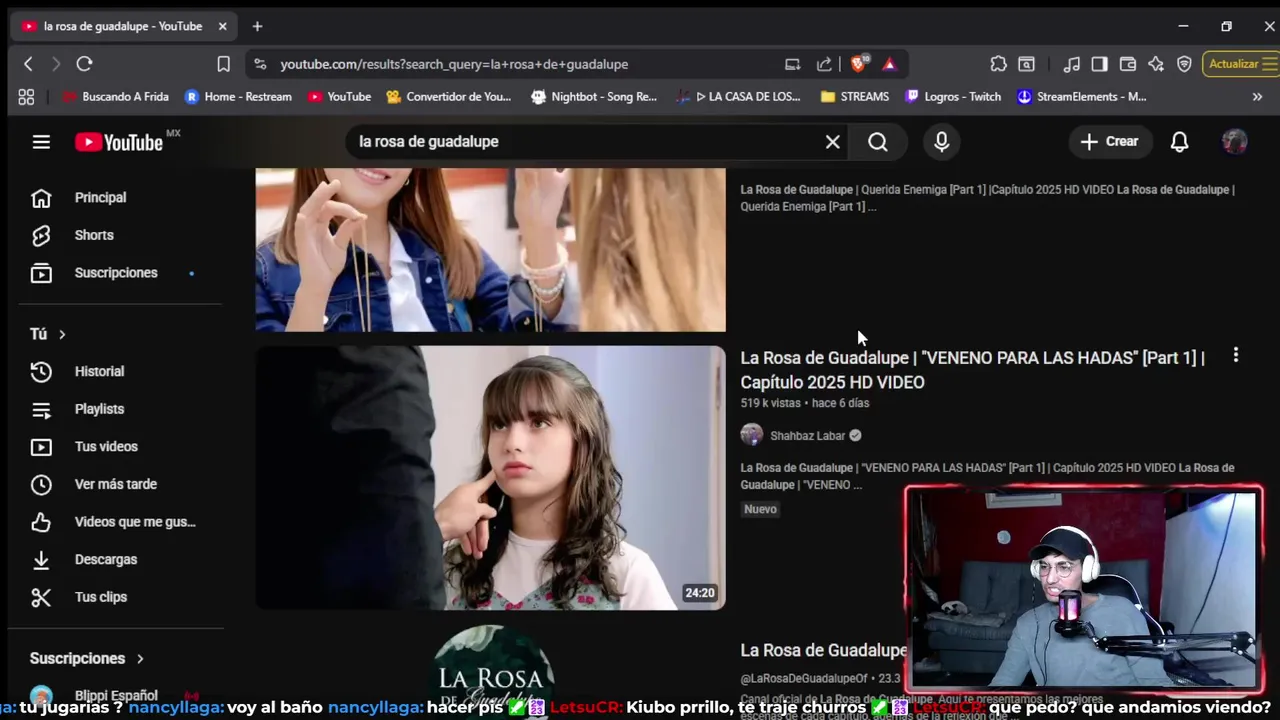Open the YouTube hamburger guide menu
This screenshot has width=1280, height=720.
point(41,142)
